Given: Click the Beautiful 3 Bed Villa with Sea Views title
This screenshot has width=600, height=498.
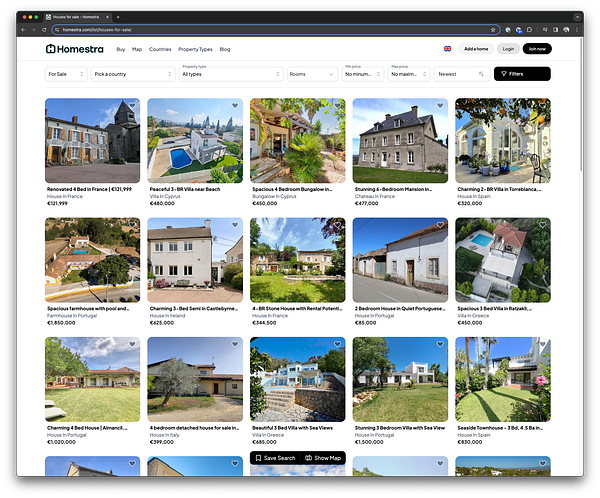Looking at the screenshot, I should tap(292, 428).
